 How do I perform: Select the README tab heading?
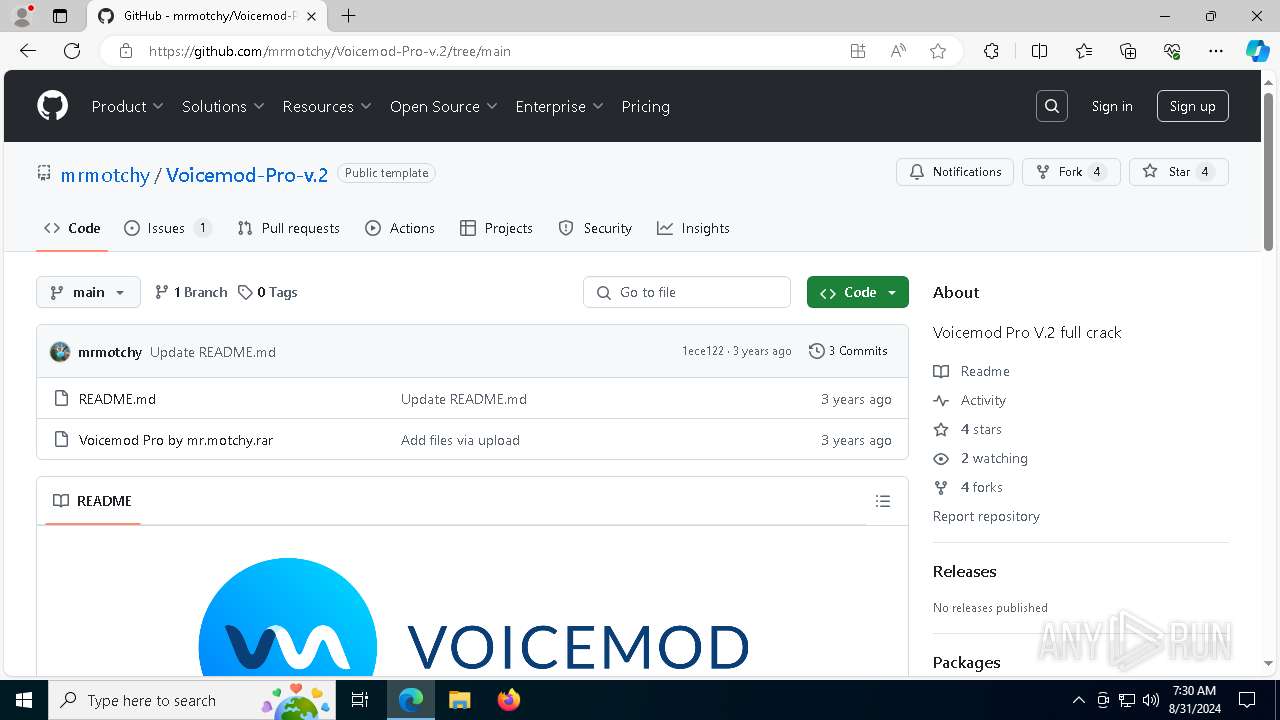92,501
